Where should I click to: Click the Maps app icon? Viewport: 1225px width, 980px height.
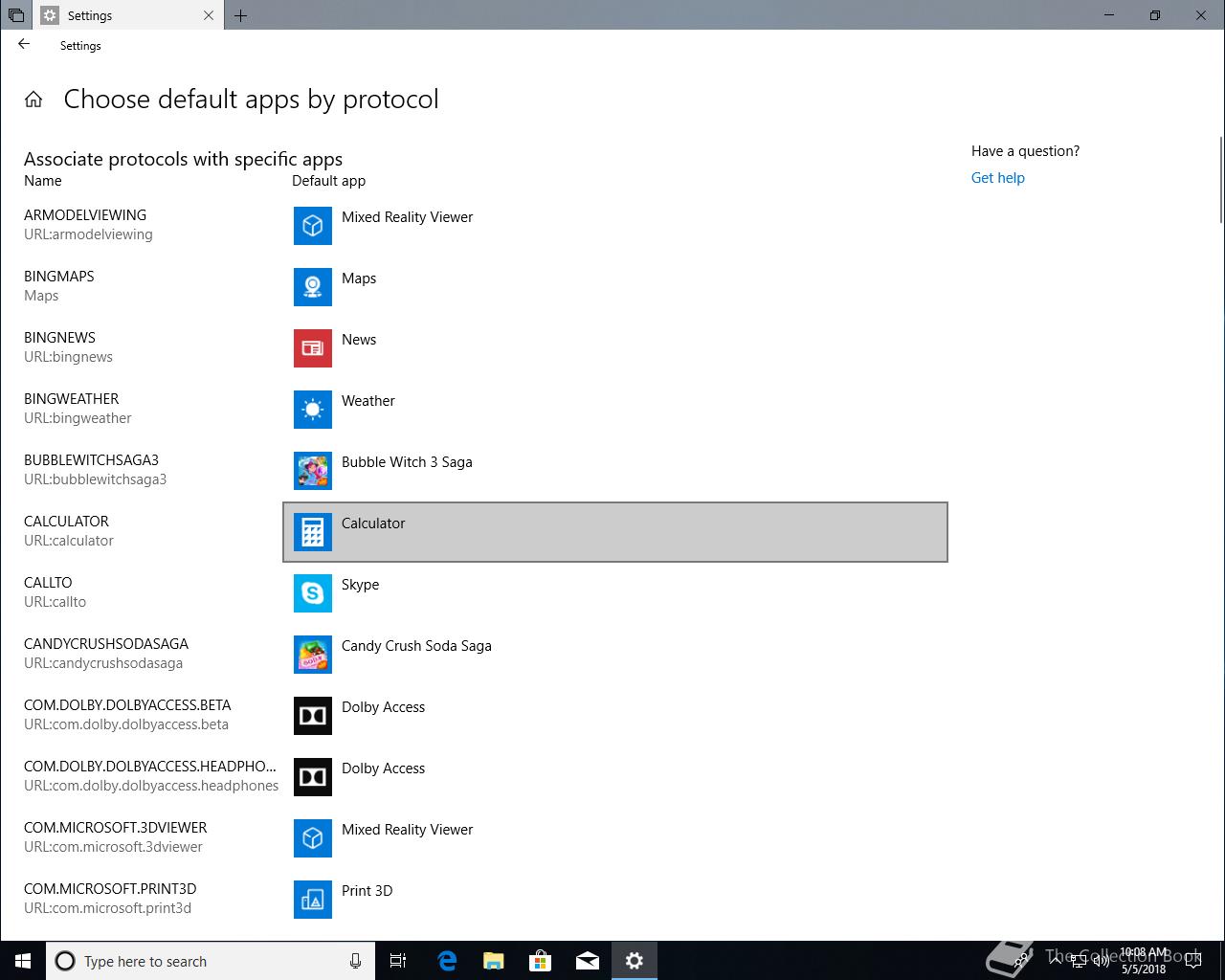pos(313,287)
